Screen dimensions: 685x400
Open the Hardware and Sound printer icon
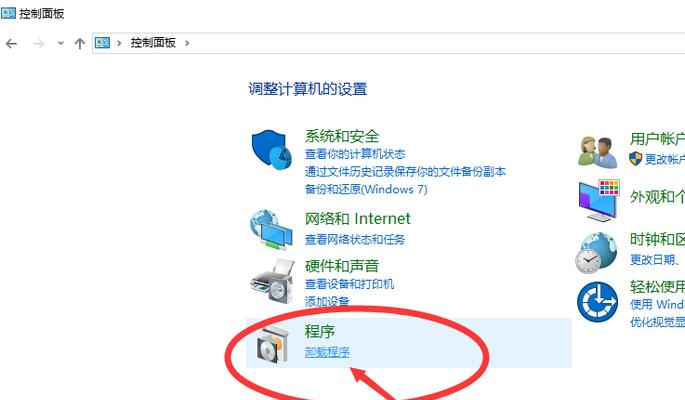[x=272, y=281]
